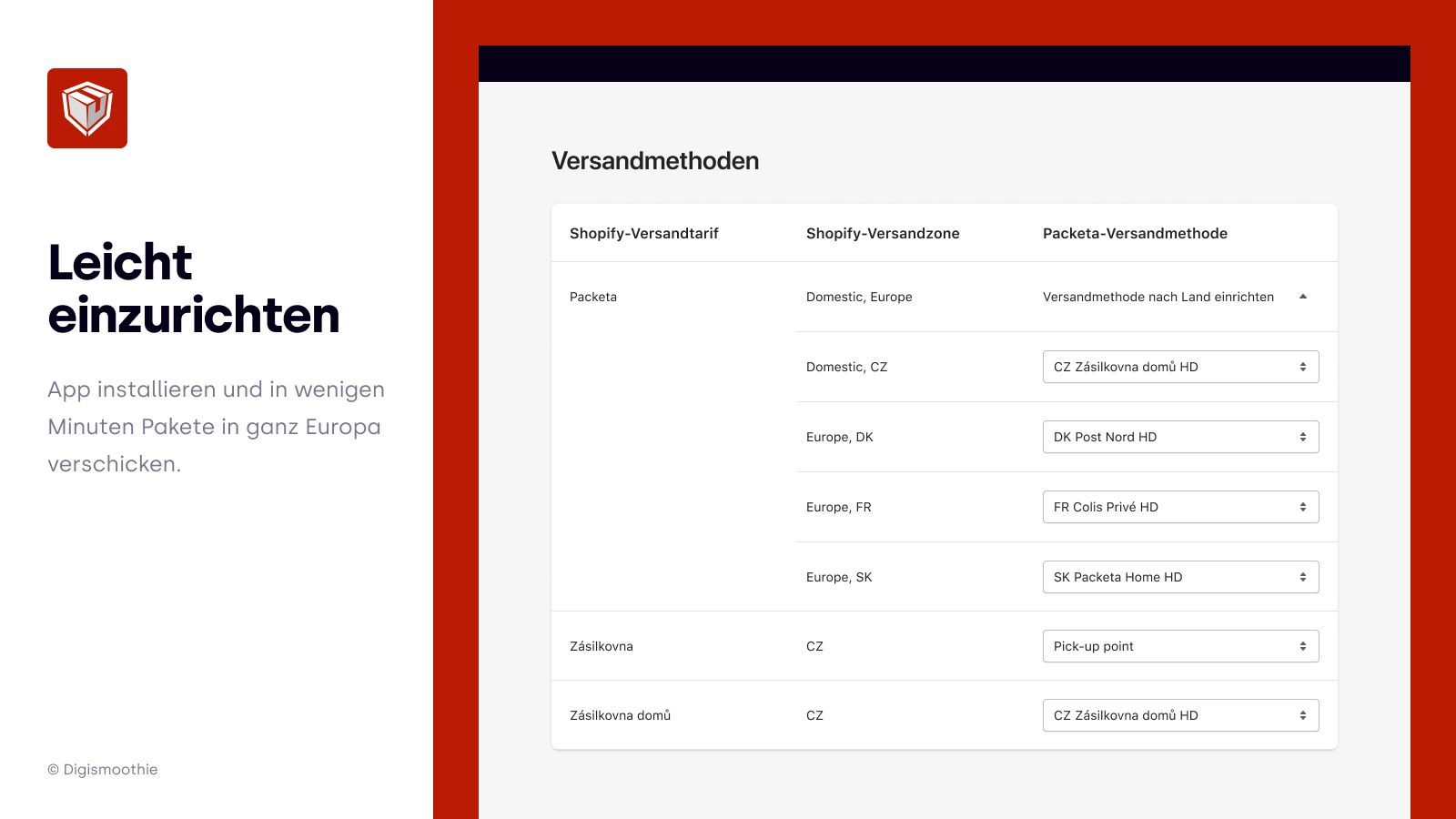Open the 'FR Colis Privé HD' dropdown
This screenshot has width=1456, height=819.
click(x=1180, y=507)
